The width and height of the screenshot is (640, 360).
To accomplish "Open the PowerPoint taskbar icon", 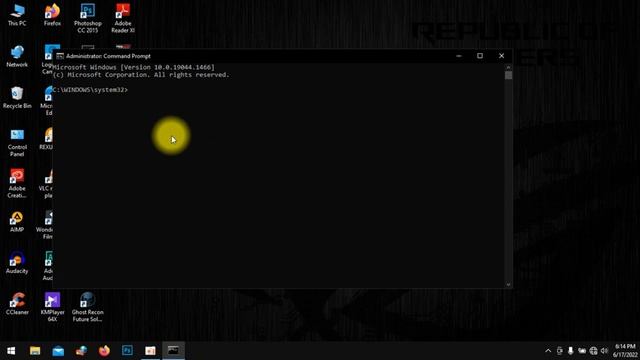I will tap(150, 351).
